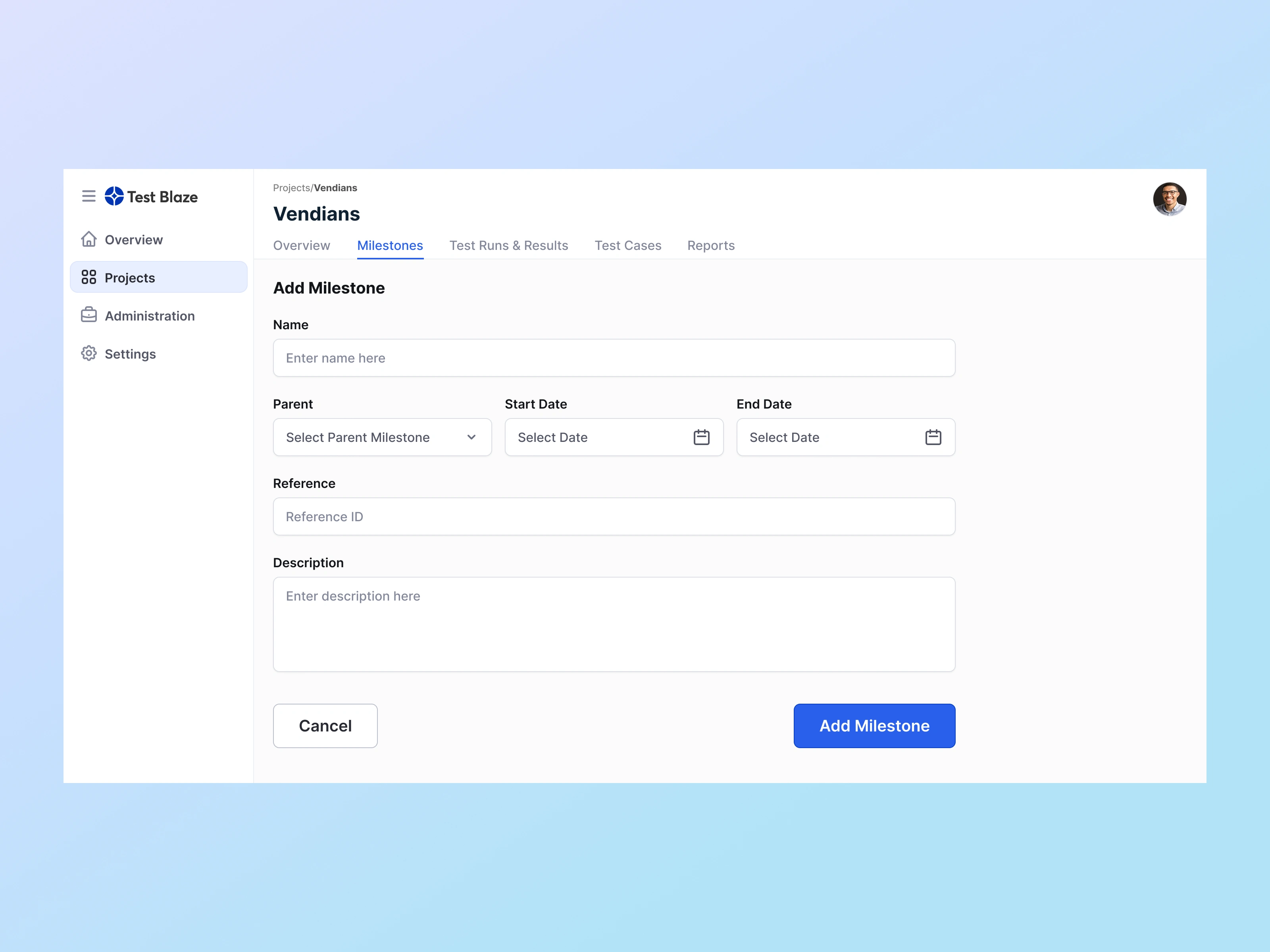Focus the Name input field
Viewport: 1270px width, 952px height.
pyautogui.click(x=614, y=358)
